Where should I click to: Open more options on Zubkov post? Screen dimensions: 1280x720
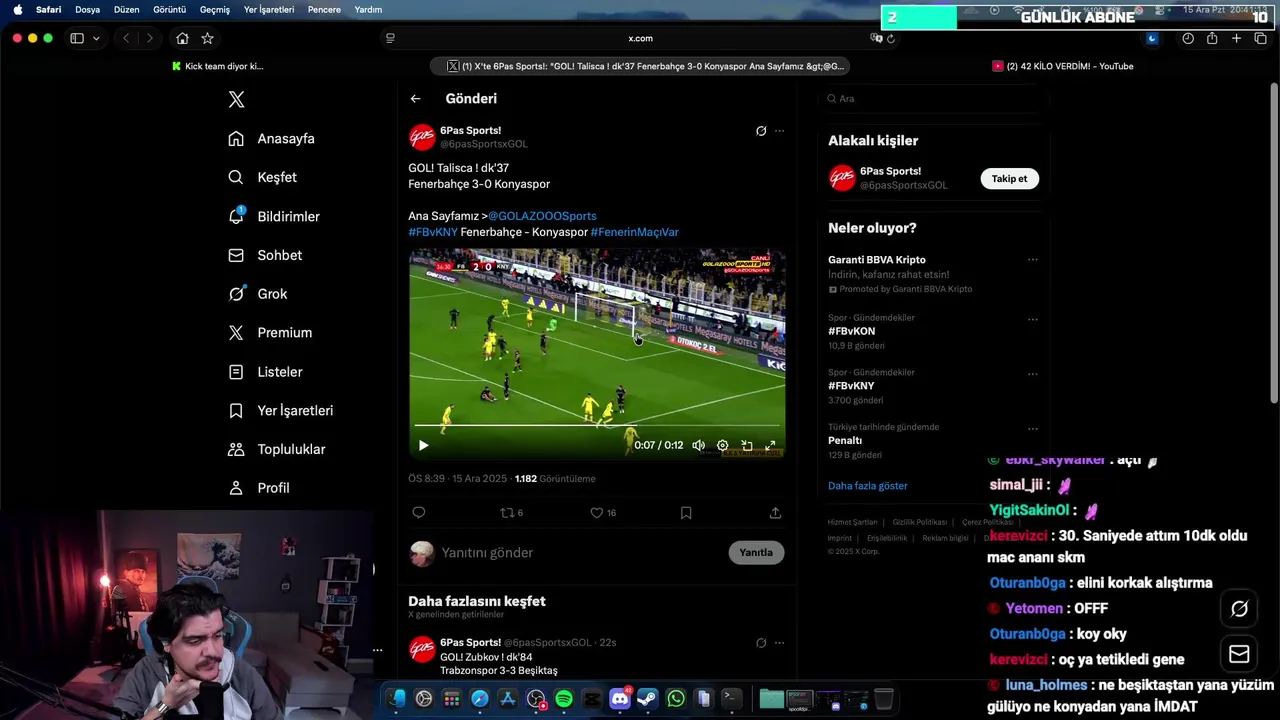(779, 642)
